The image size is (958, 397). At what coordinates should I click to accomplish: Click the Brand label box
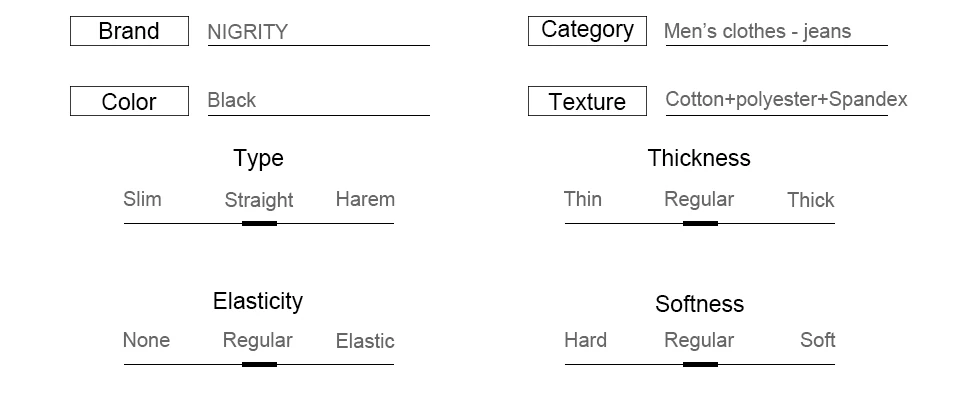[x=130, y=31]
